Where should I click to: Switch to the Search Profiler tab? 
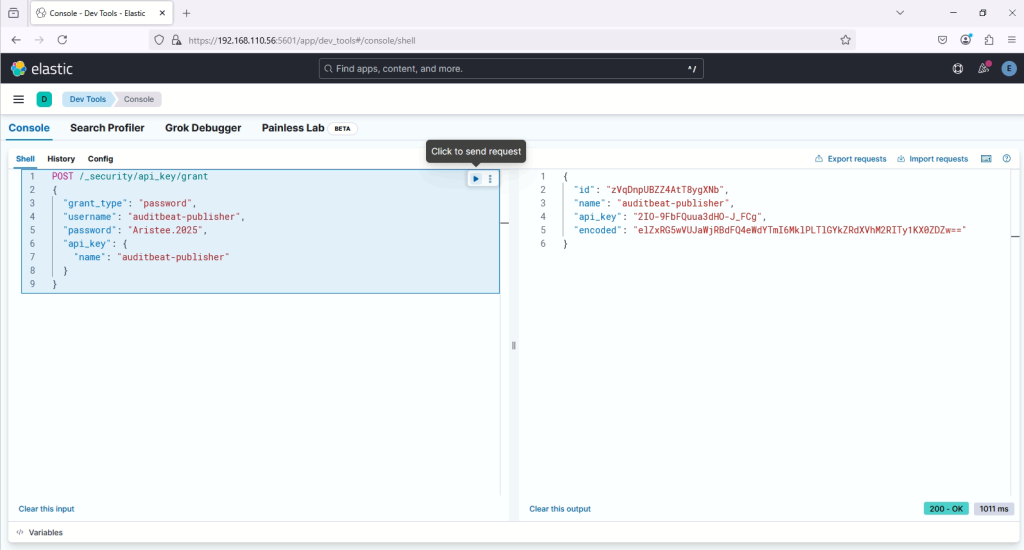[x=107, y=128]
